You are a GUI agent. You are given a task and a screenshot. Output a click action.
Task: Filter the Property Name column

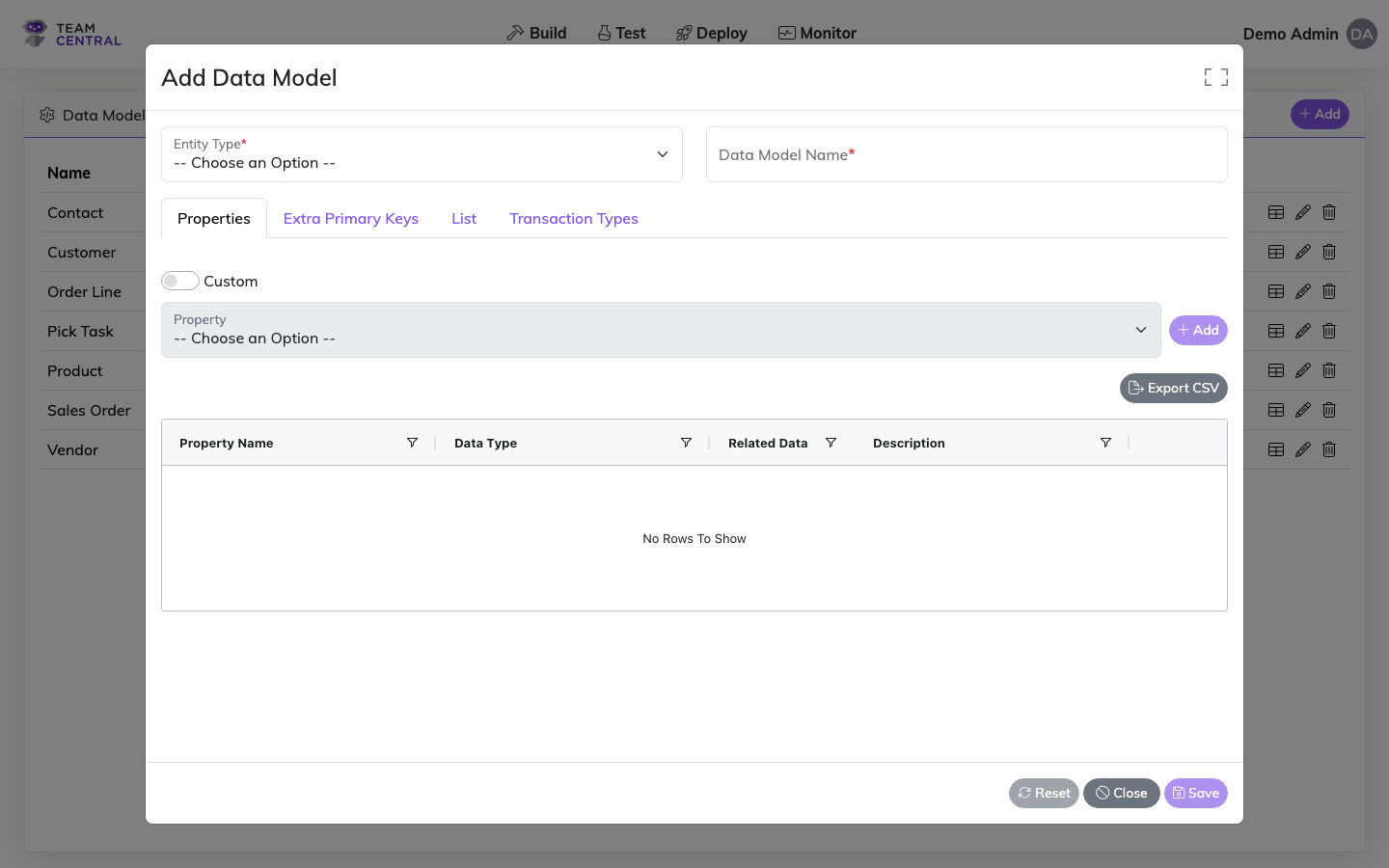coord(412,443)
